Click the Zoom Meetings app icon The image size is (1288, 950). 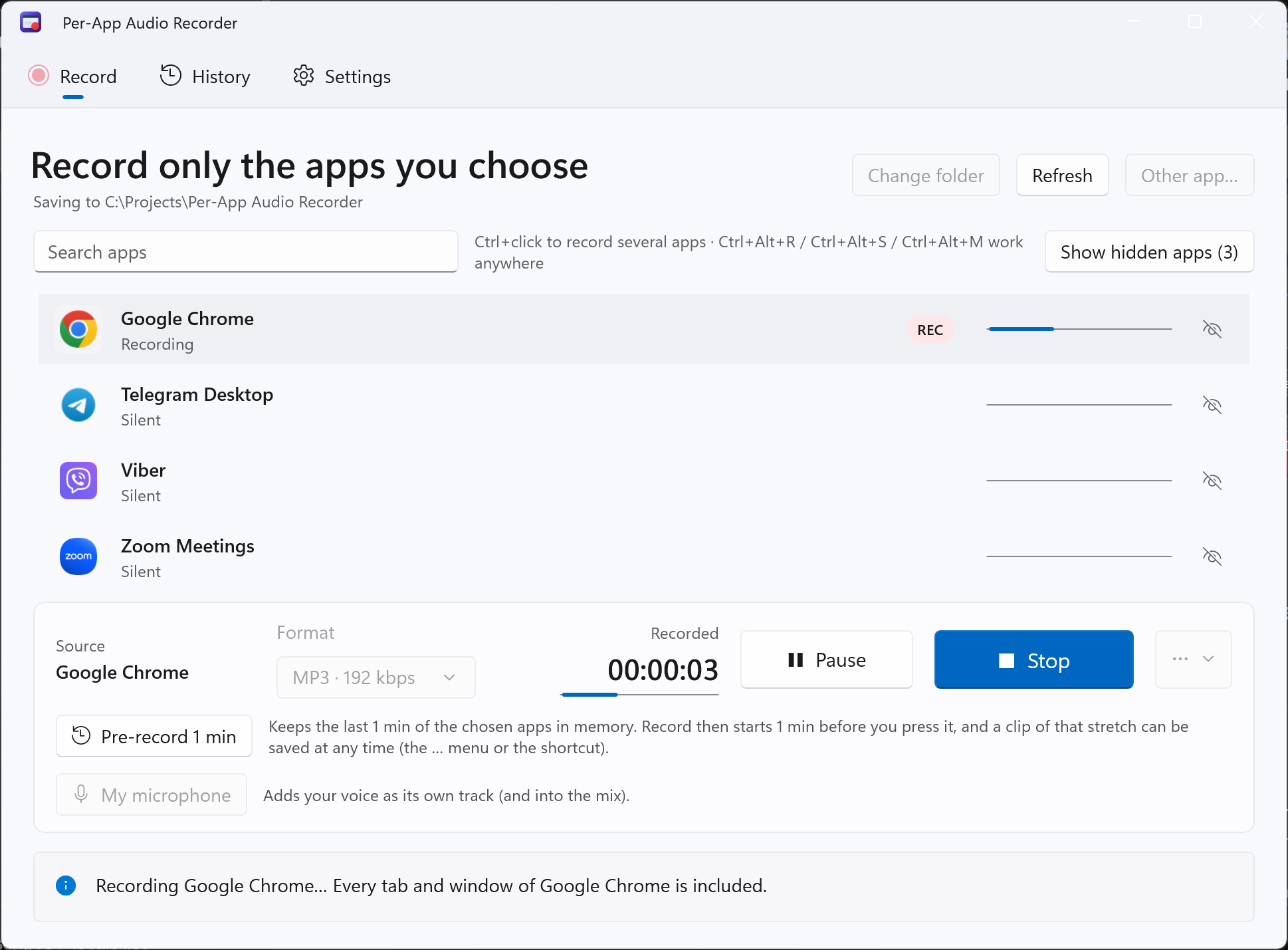coord(78,556)
